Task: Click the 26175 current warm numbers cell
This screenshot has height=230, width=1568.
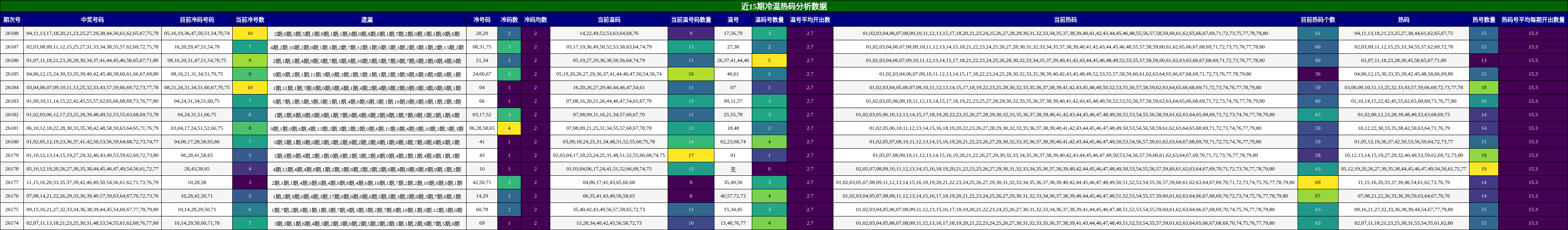Action: click(x=609, y=209)
